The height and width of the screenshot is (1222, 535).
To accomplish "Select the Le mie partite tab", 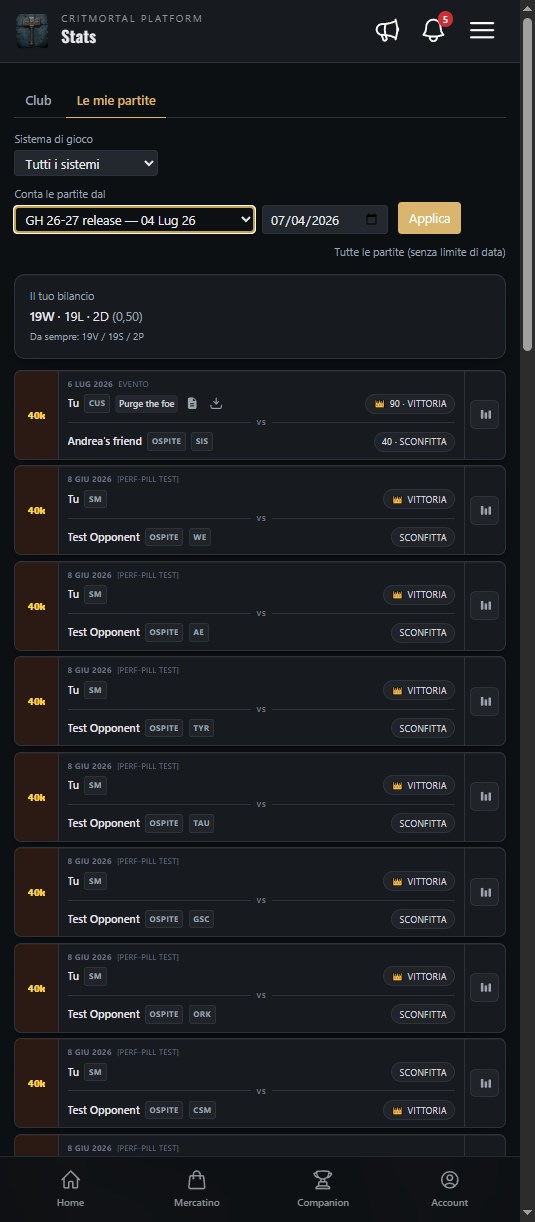I will (x=116, y=101).
